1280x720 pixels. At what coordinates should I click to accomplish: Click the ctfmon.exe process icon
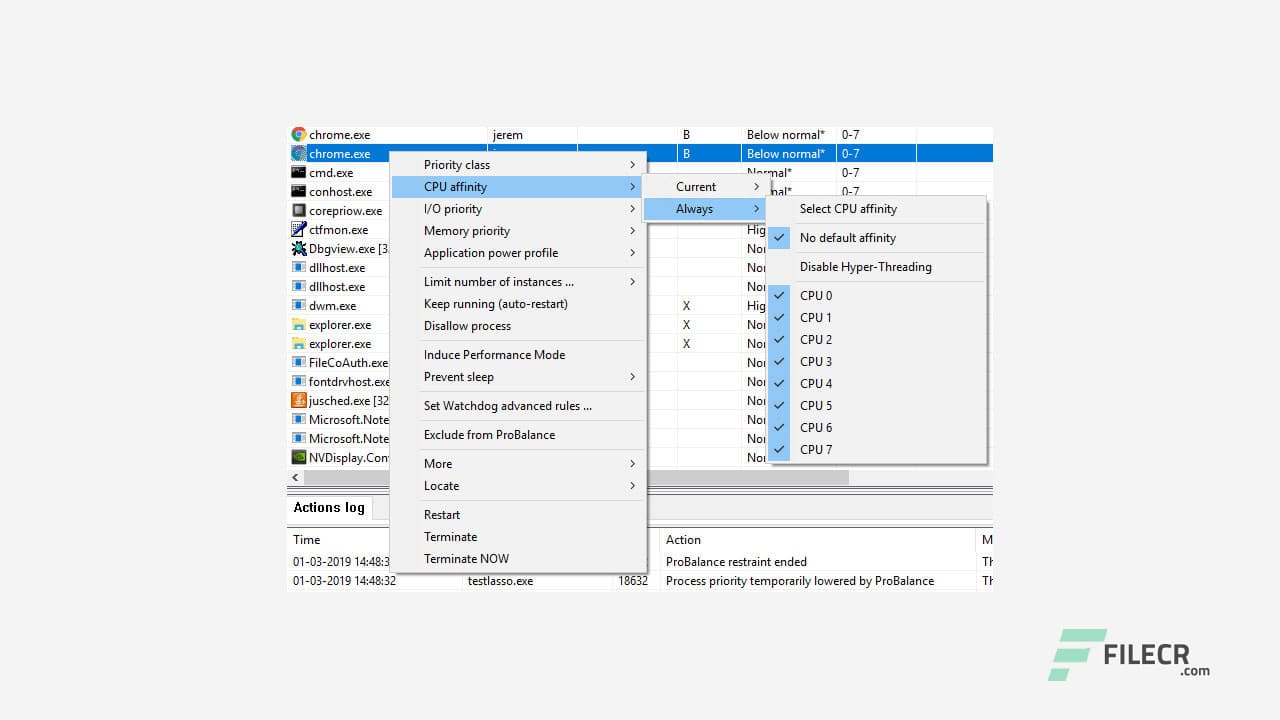[x=298, y=229]
